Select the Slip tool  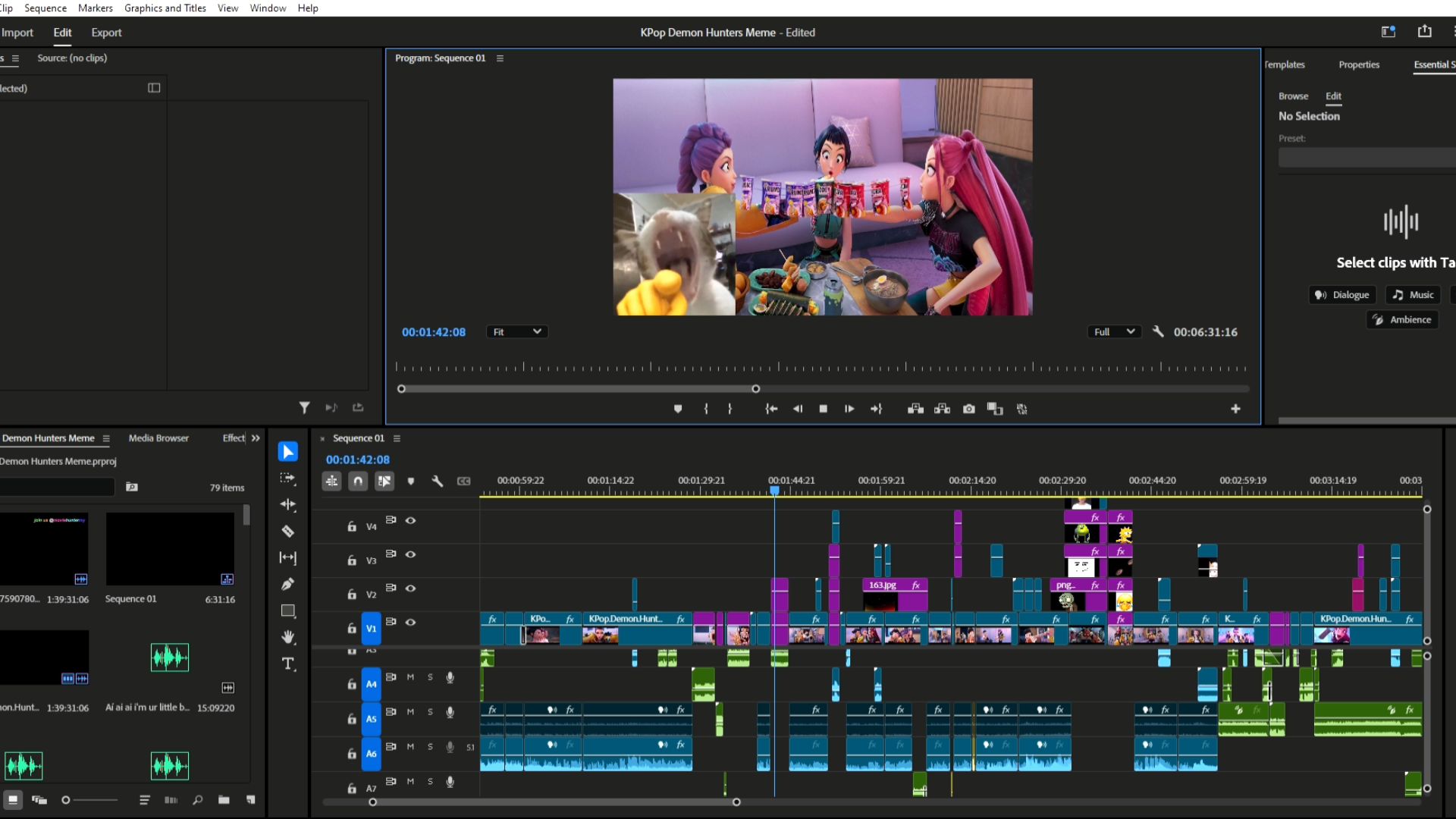pos(287,557)
